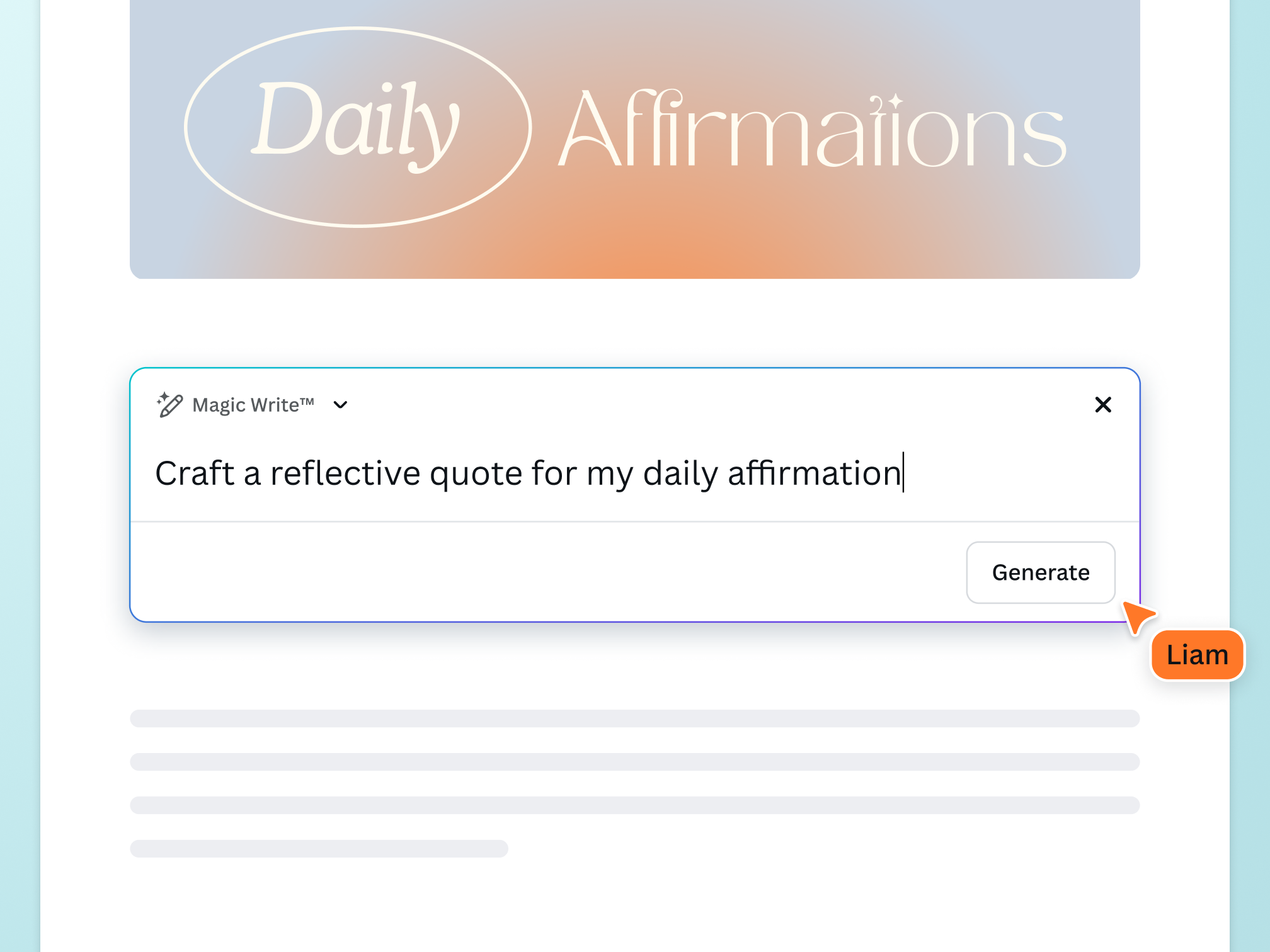The height and width of the screenshot is (952, 1270).
Task: Click the short last placeholder line
Action: pos(319,849)
